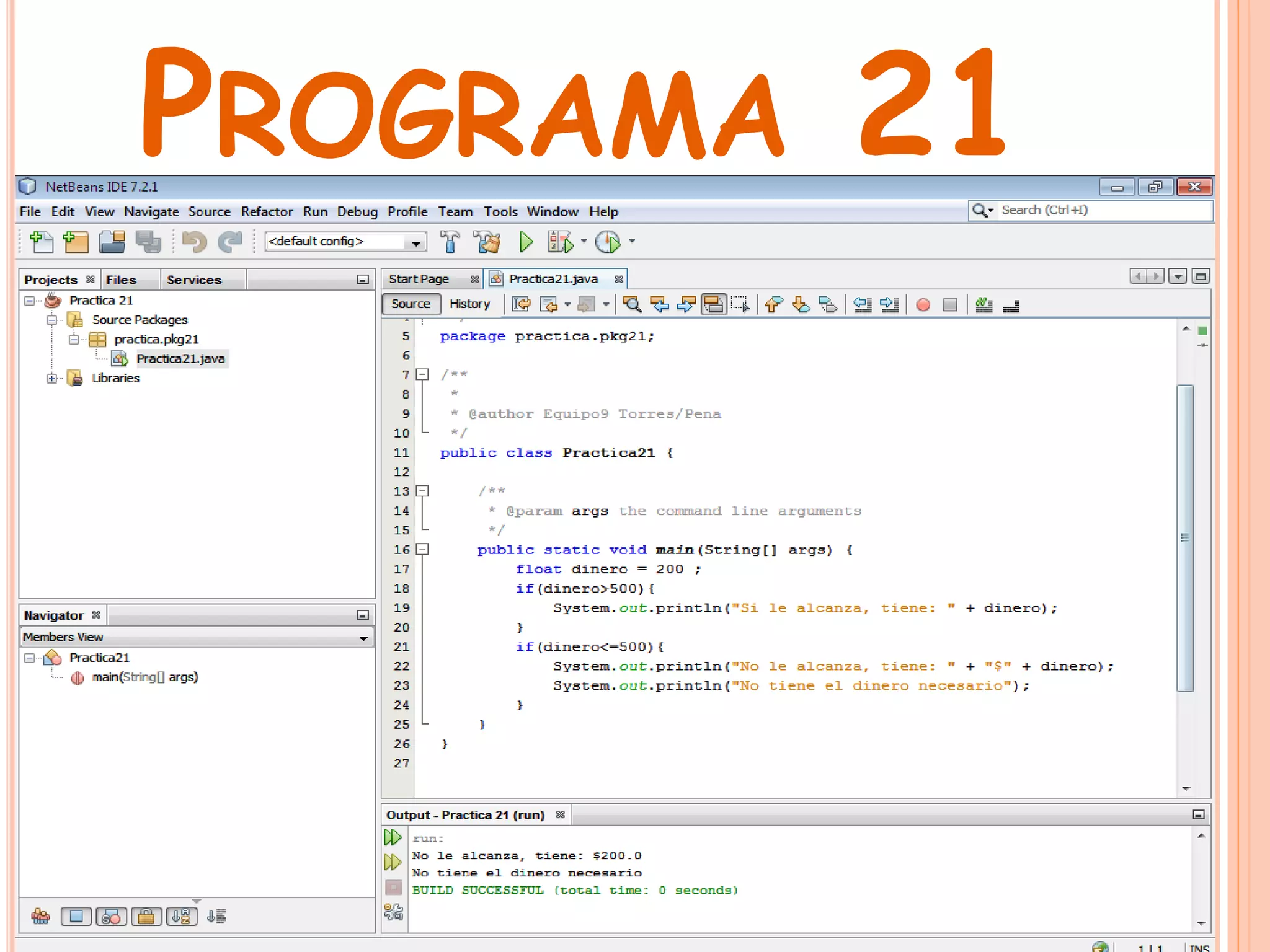Show opened documents list dropdown
The image size is (1270, 952).
coord(1178,276)
